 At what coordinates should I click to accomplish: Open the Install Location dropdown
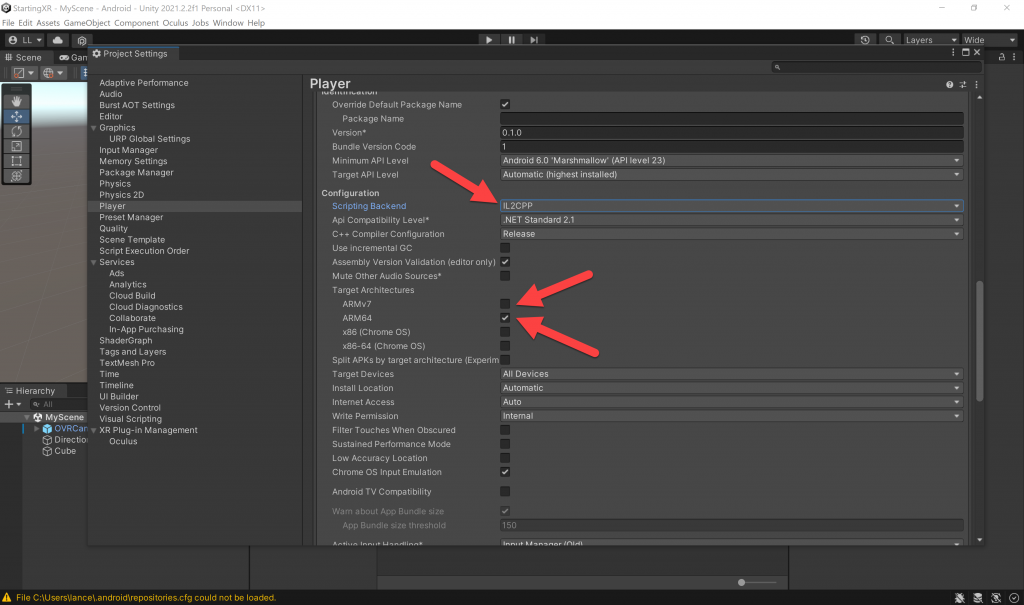tap(731, 388)
